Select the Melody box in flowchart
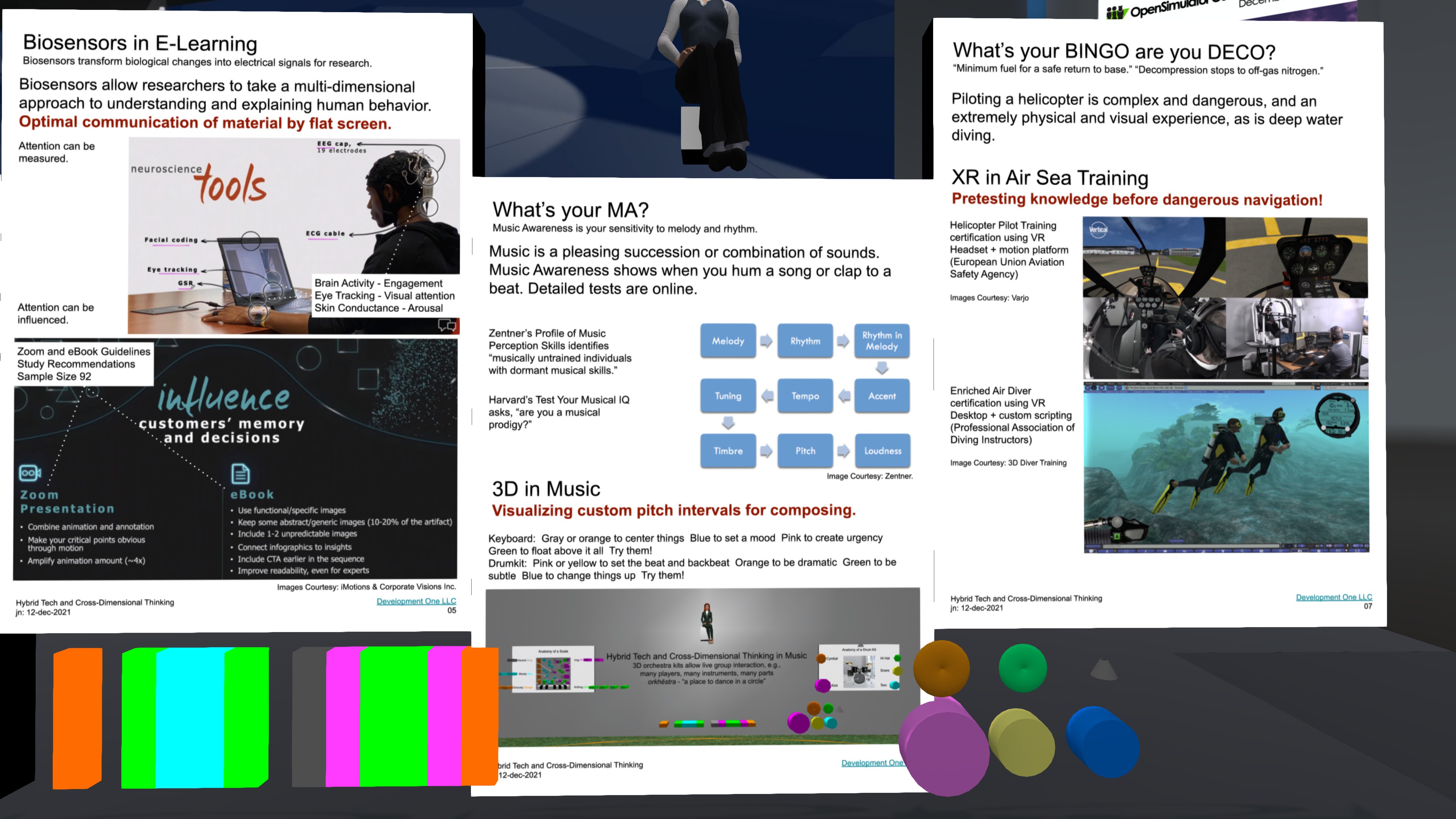 tap(728, 341)
